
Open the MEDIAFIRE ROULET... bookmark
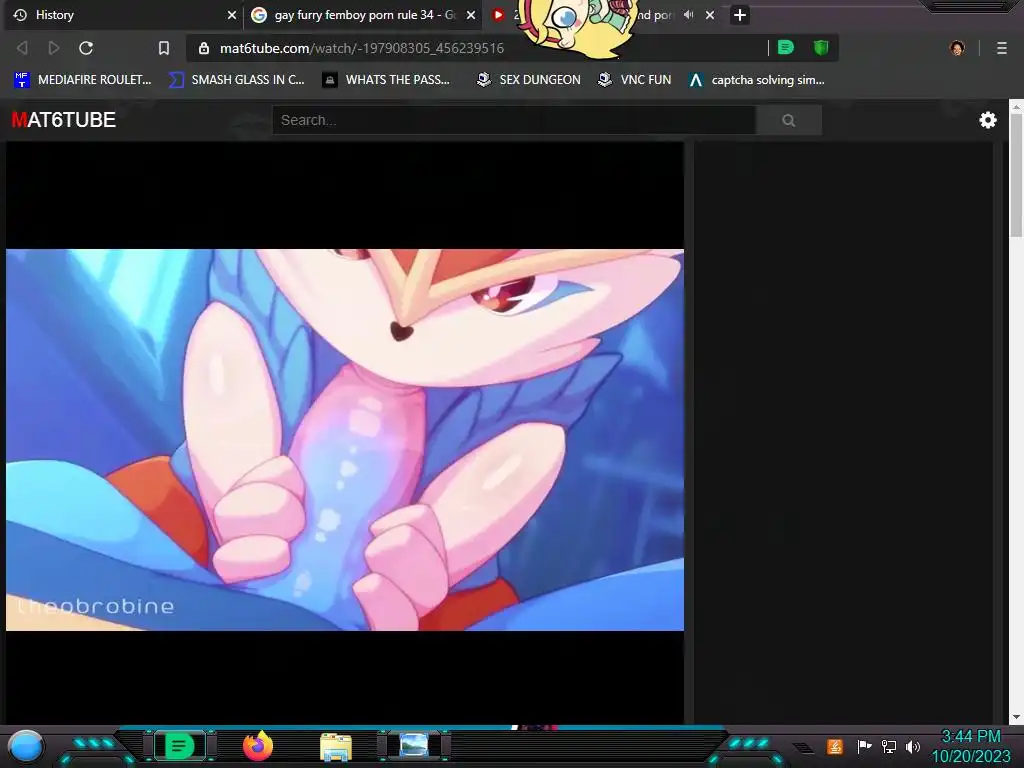pos(82,80)
